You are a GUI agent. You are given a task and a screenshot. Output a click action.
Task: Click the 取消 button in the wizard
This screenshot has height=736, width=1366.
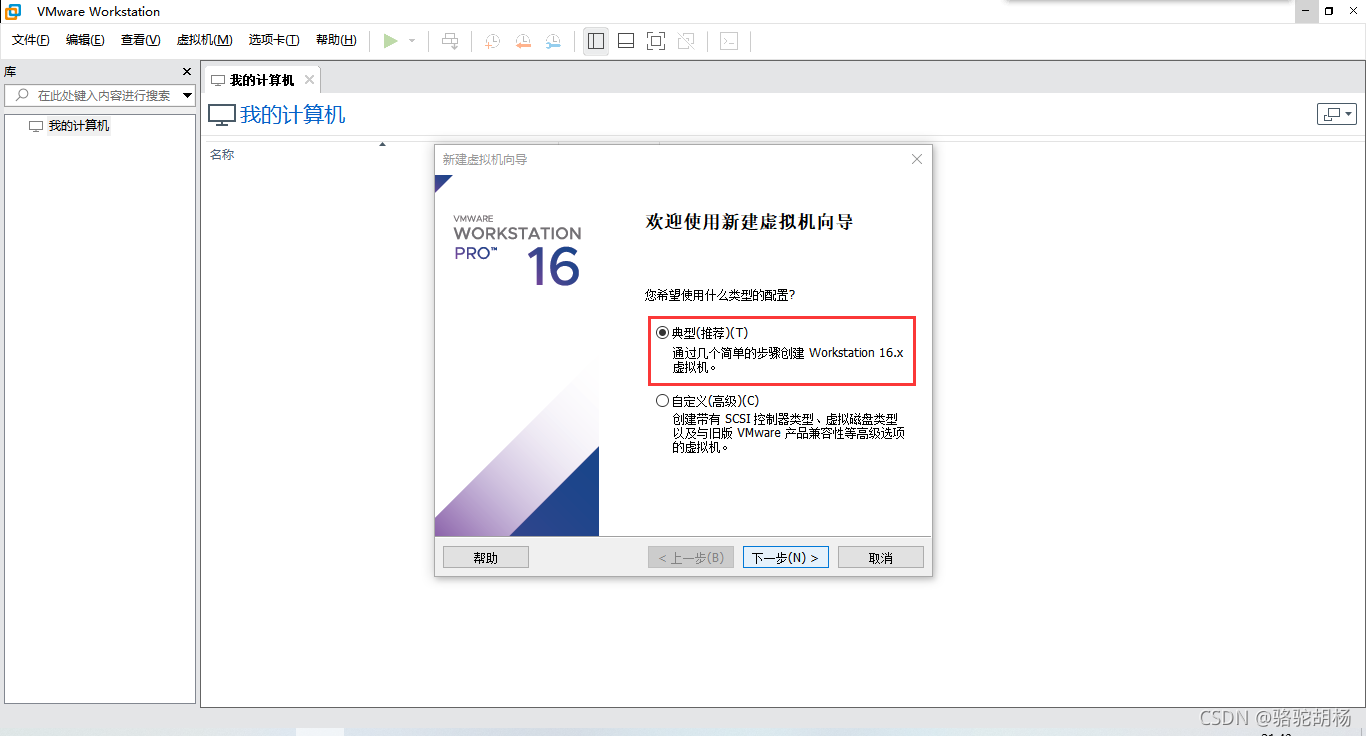click(881, 558)
